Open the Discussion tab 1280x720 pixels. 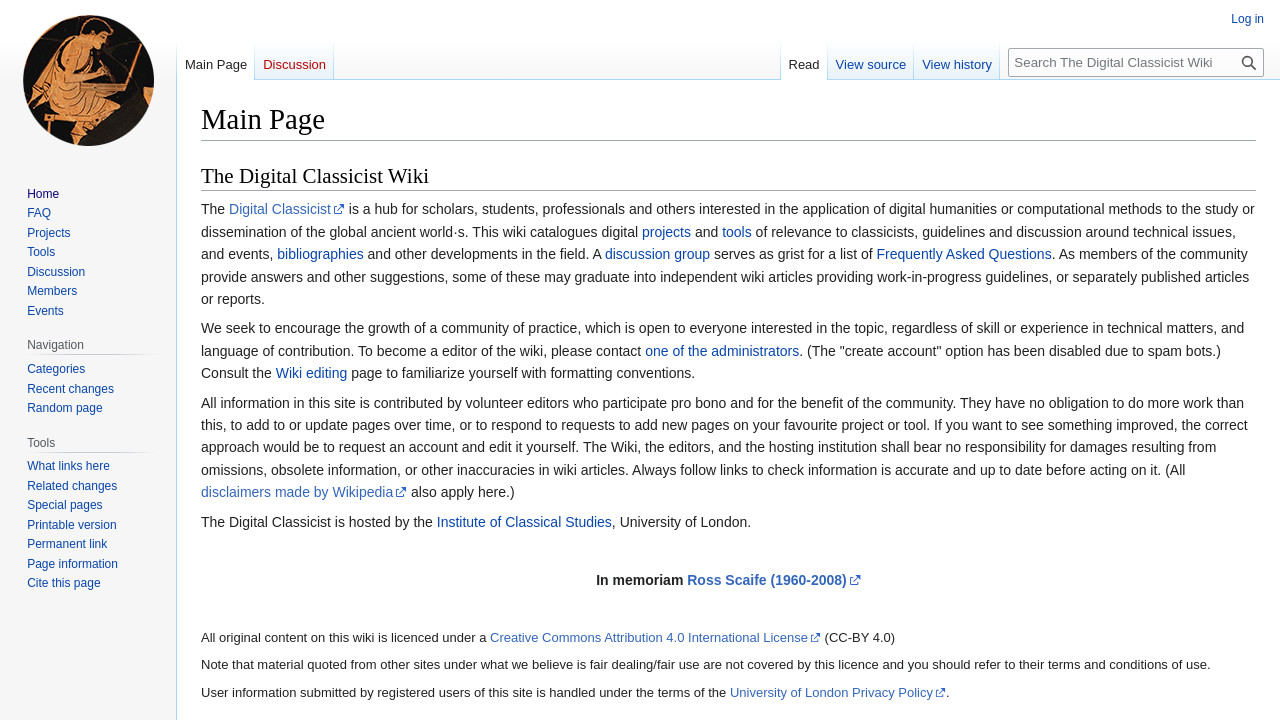tap(294, 65)
